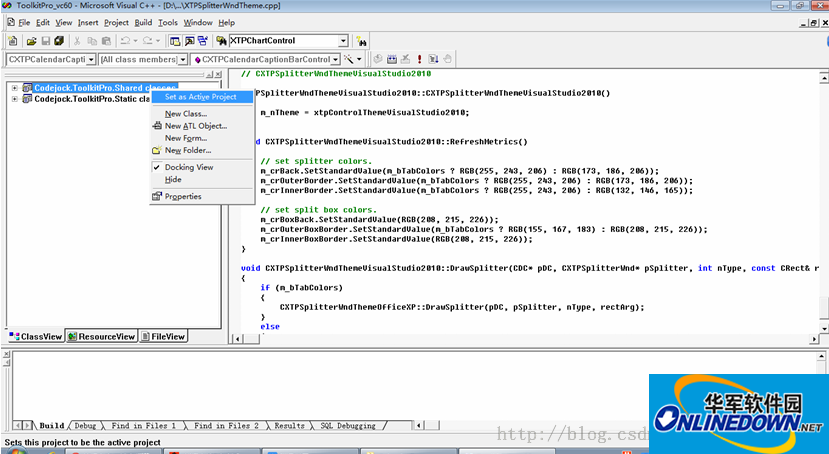Open the Help menu
The width and height of the screenshot is (829, 454).
pos(226,23)
